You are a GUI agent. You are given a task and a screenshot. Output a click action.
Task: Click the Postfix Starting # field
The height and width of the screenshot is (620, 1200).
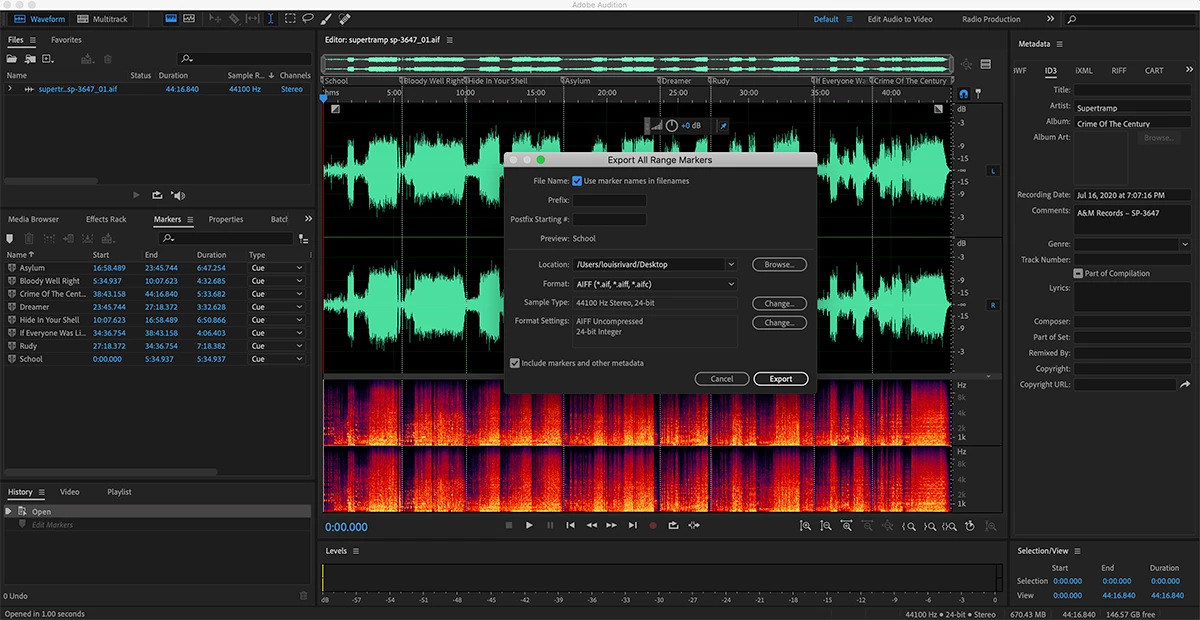[x=609, y=219]
